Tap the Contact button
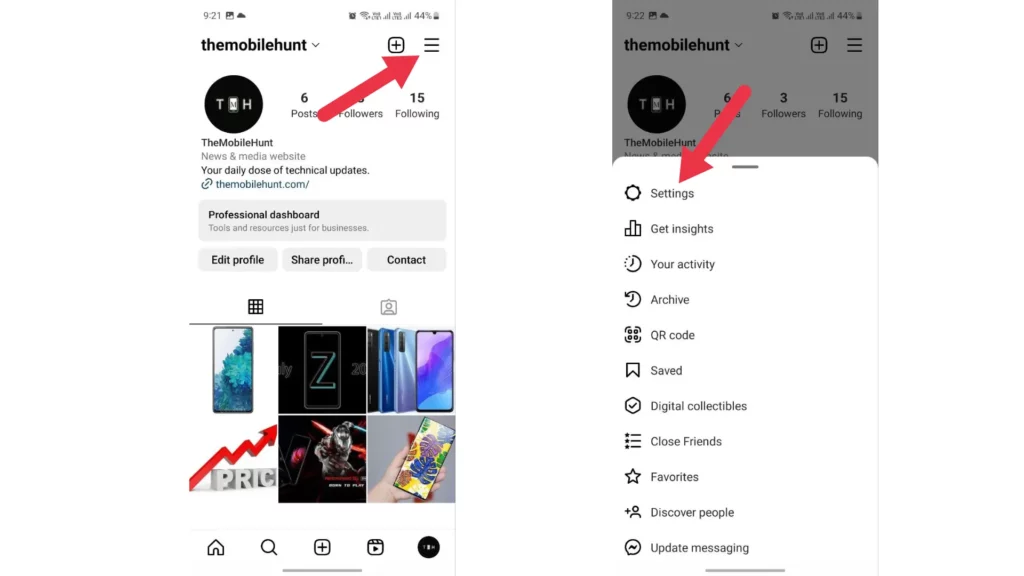1024x576 pixels. click(x=406, y=260)
